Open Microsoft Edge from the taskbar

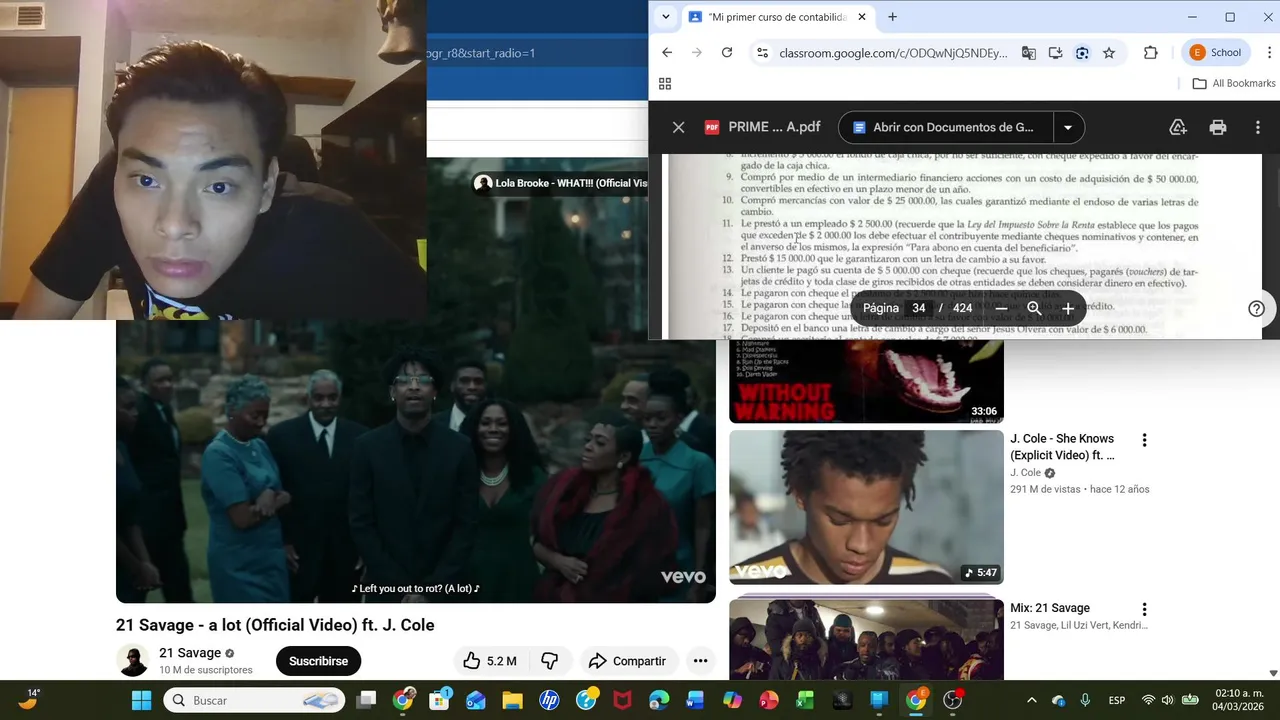coord(658,700)
